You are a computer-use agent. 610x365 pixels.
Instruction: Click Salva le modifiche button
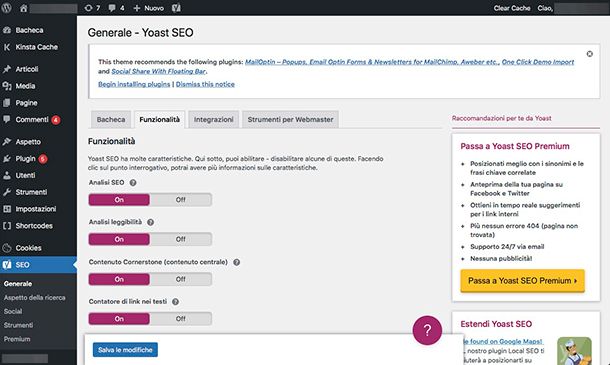point(125,350)
